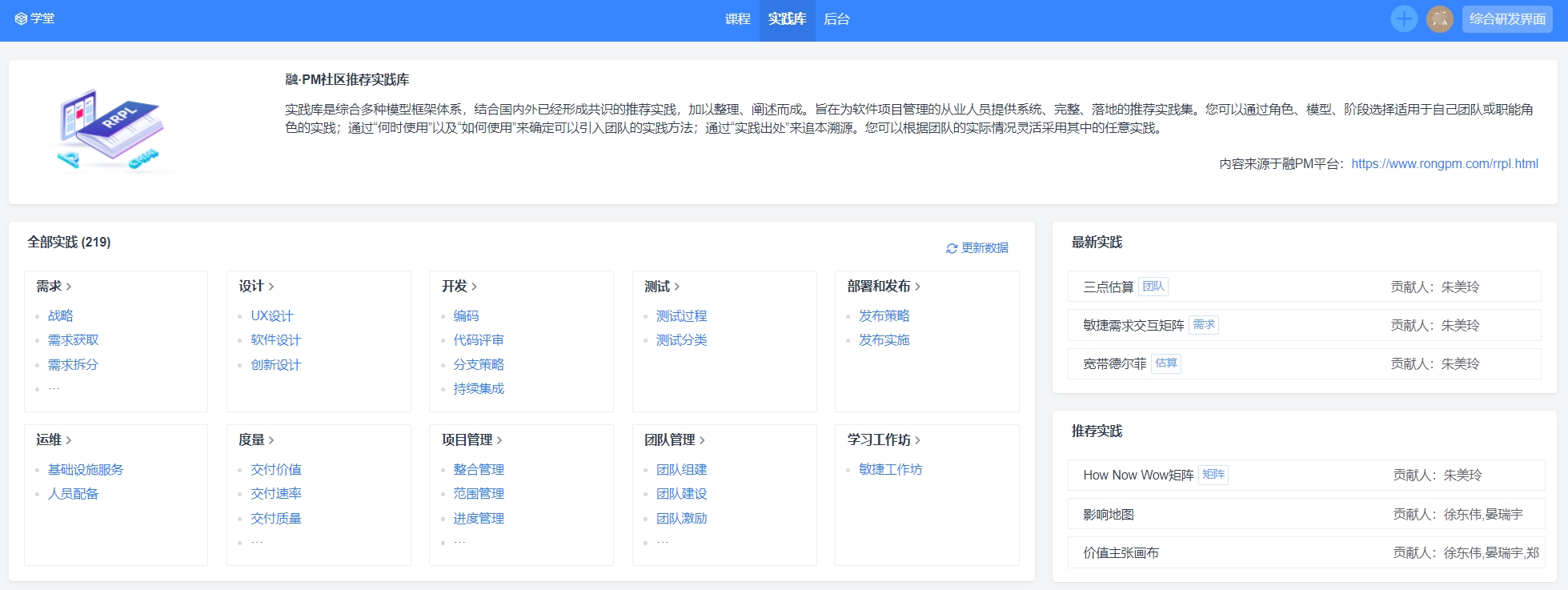This screenshot has width=1568, height=590.
Task: Open the 交付质量 link under 度量
Action: click(276, 519)
